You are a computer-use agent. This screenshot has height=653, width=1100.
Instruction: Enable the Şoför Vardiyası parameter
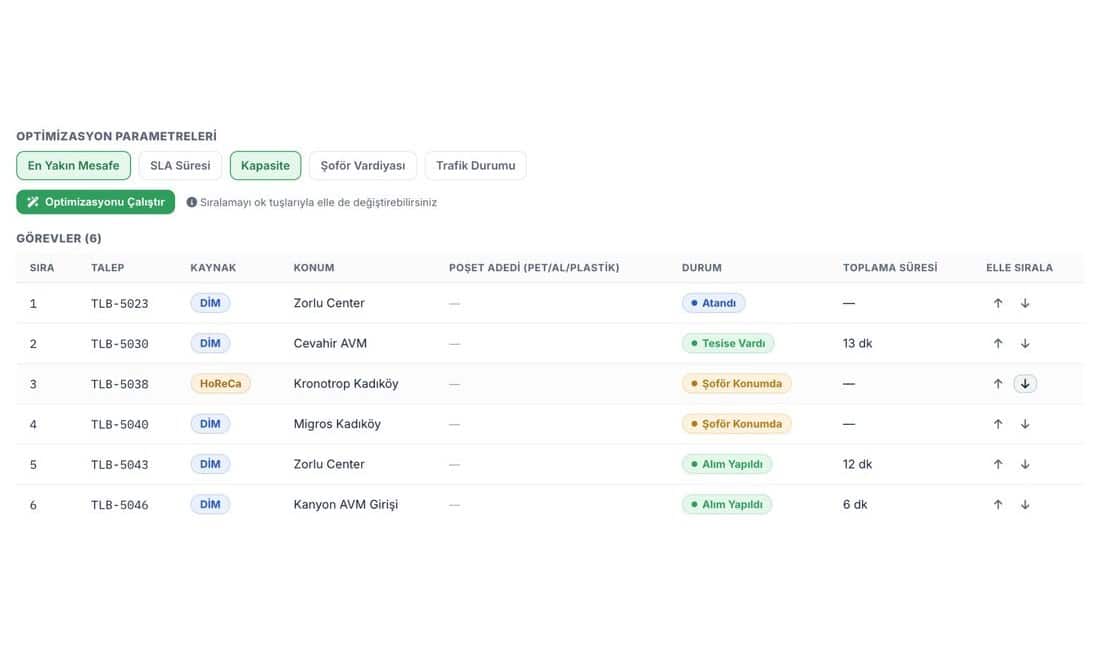363,166
